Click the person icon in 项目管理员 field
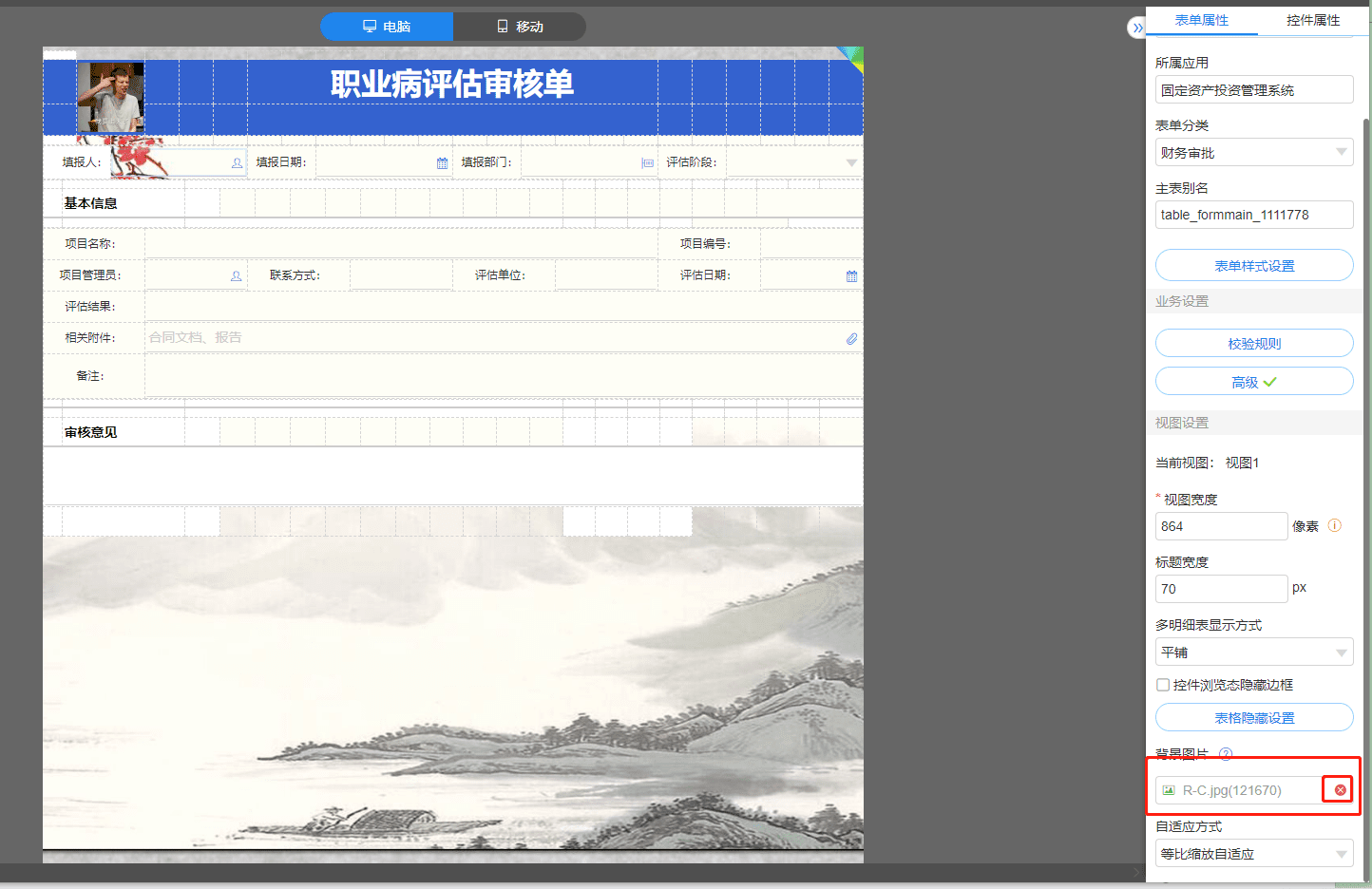The width and height of the screenshot is (1372, 889). tap(237, 276)
